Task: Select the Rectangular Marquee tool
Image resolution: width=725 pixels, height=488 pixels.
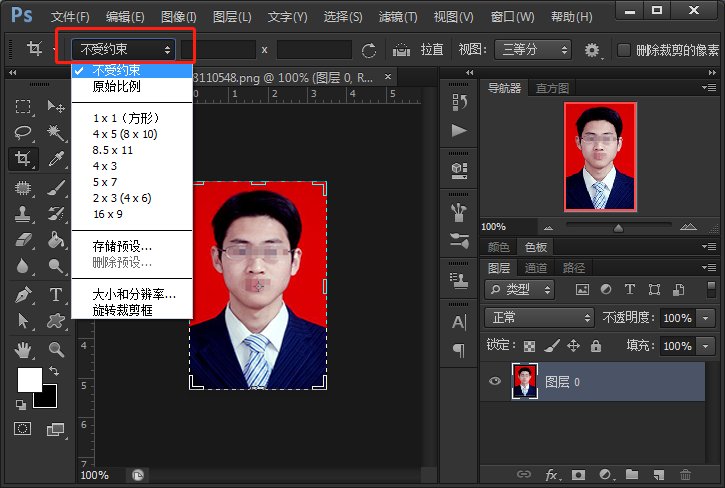Action: tap(23, 106)
